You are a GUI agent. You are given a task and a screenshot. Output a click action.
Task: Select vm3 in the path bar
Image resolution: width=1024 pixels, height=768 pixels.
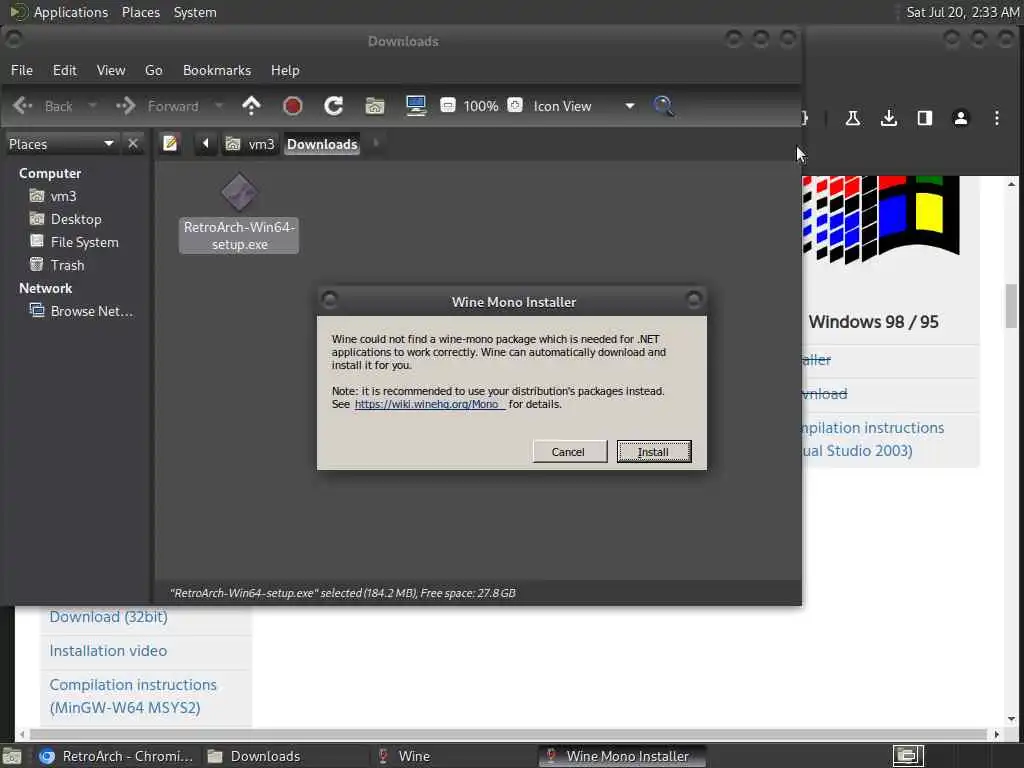(249, 144)
